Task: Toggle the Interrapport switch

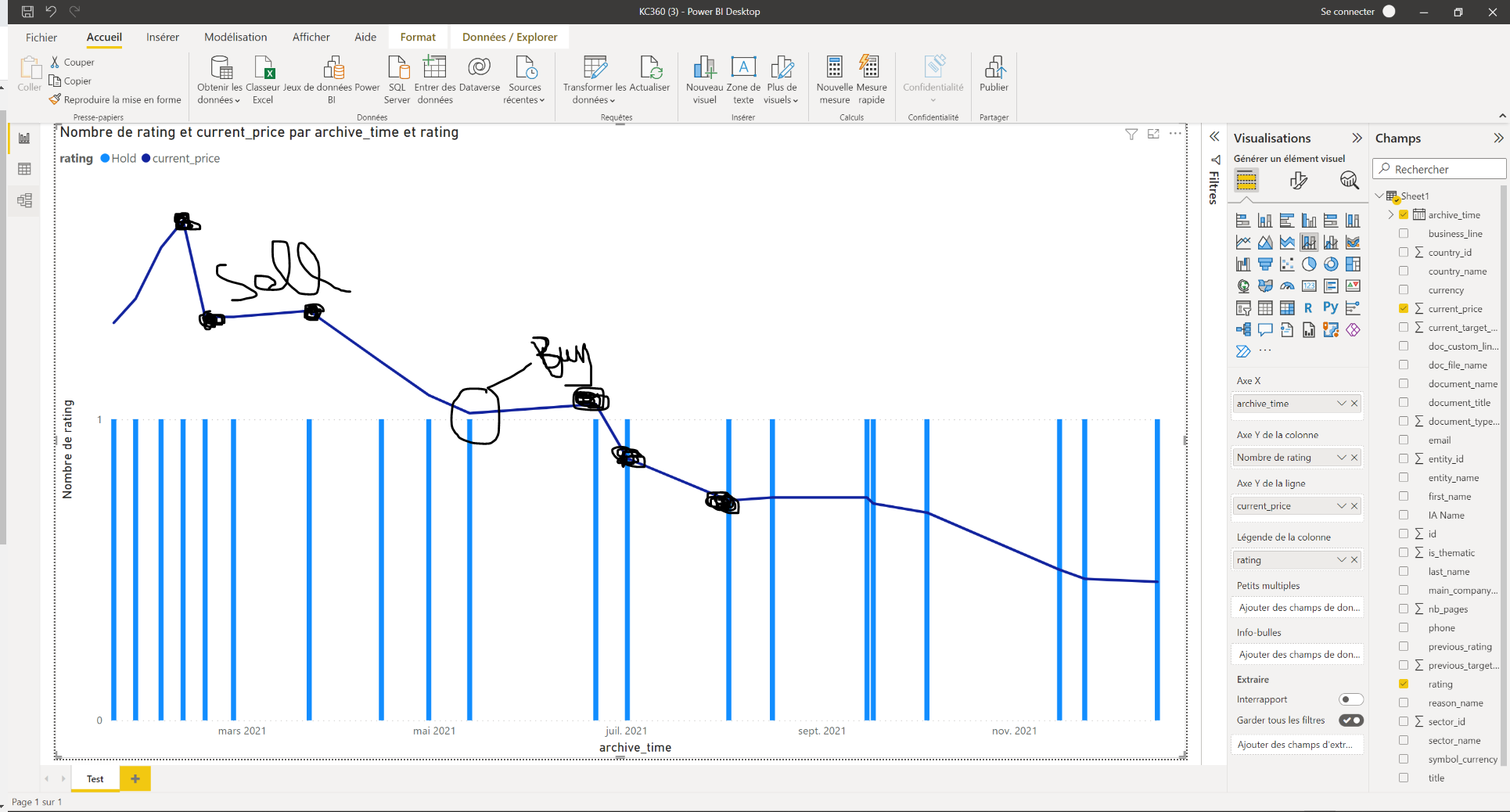Action: [1351, 699]
